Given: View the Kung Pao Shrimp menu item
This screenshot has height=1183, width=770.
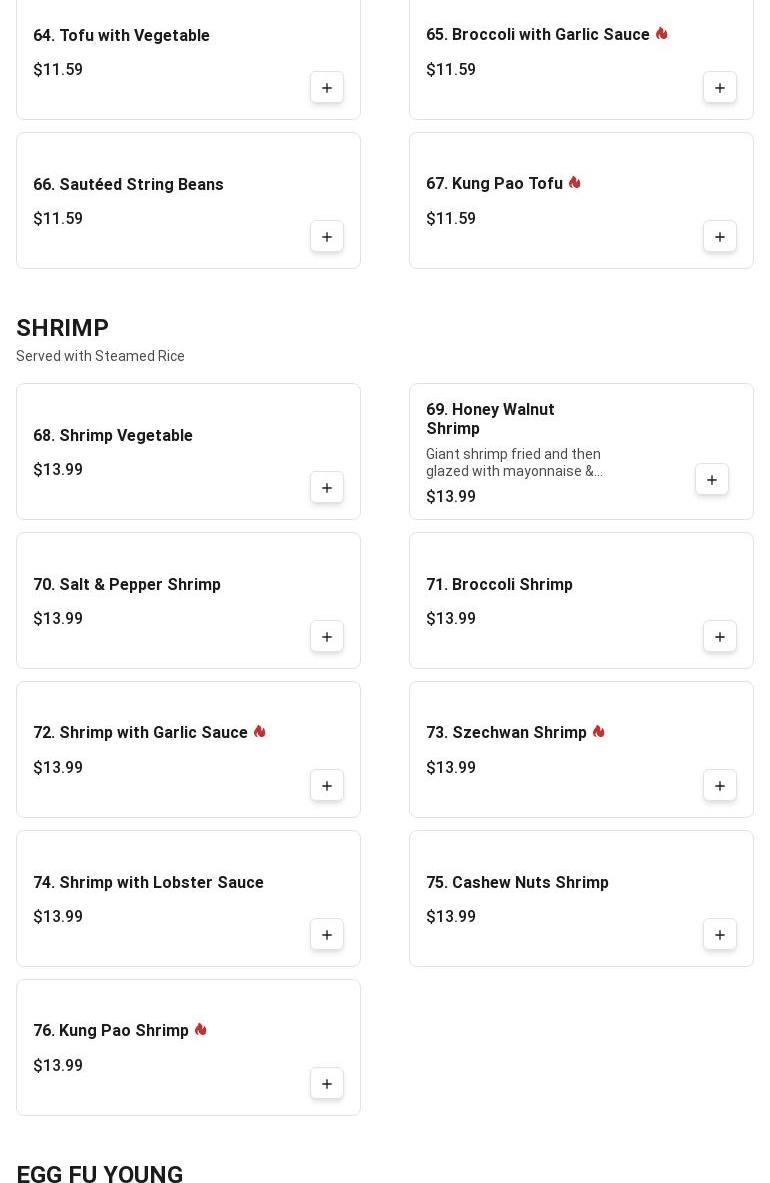Looking at the screenshot, I should click(111, 1031).
